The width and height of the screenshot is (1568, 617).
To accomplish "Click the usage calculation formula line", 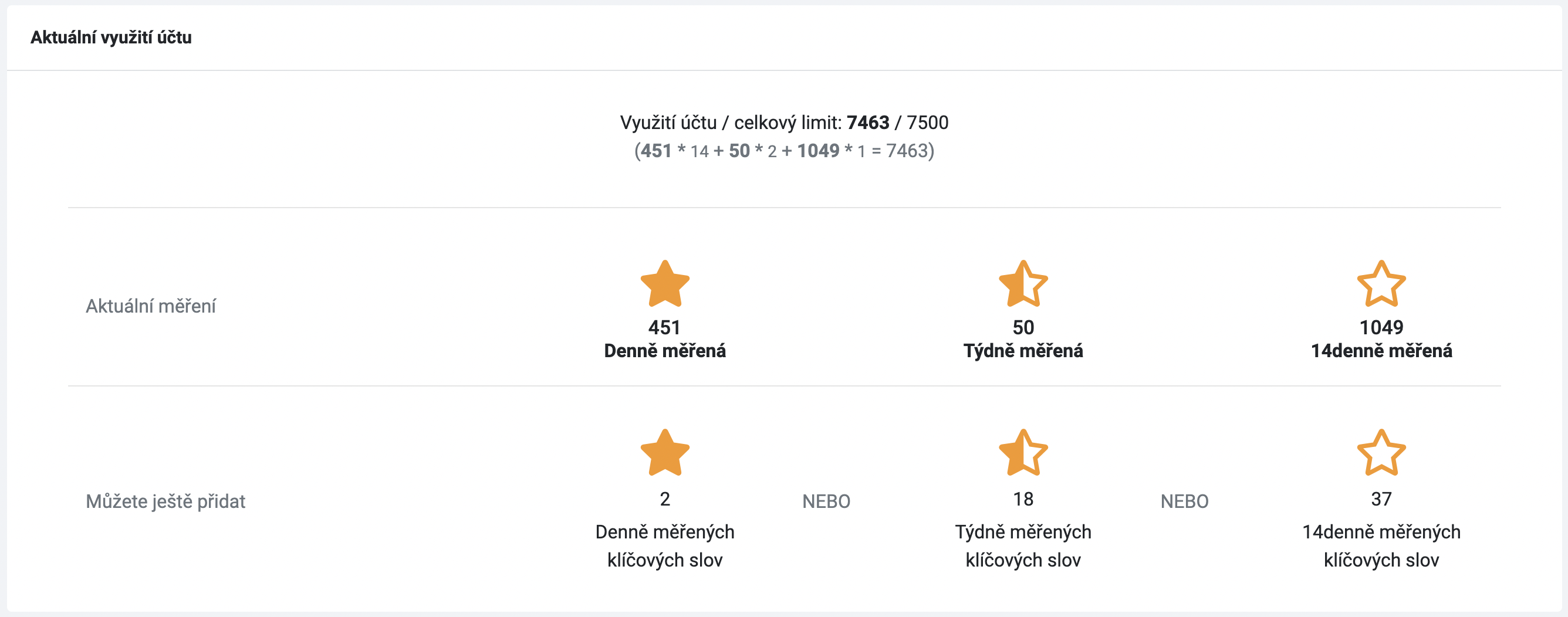I will tap(784, 151).
